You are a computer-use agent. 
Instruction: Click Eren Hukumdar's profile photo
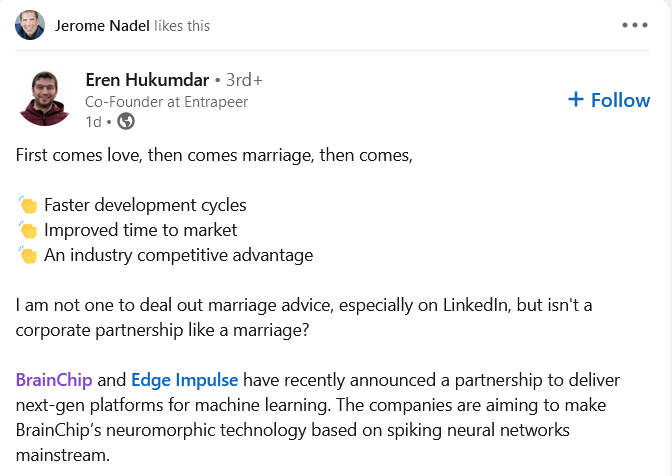(44, 98)
